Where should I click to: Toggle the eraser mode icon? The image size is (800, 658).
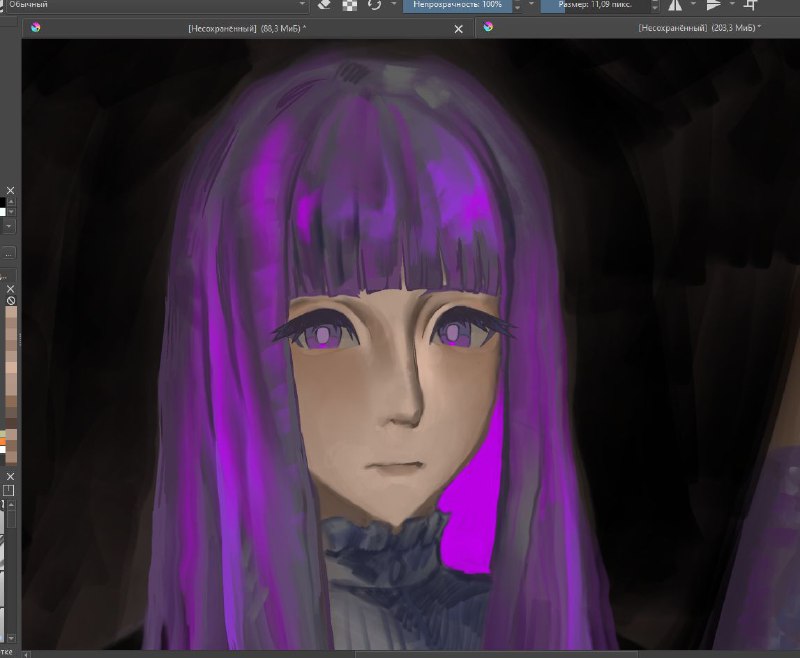[324, 5]
